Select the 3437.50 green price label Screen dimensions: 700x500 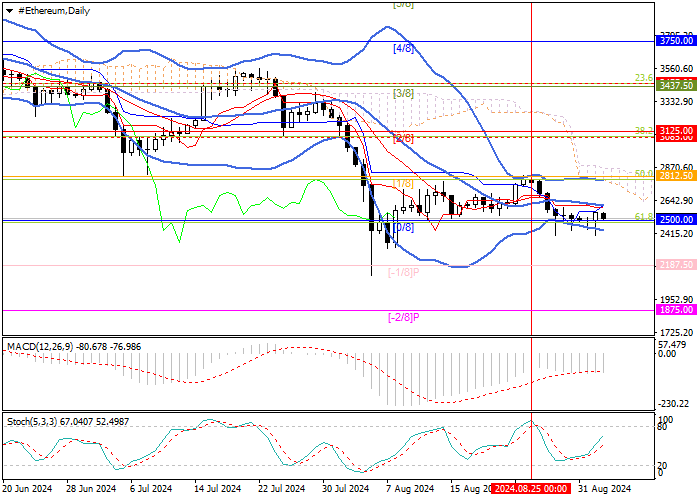676,86
